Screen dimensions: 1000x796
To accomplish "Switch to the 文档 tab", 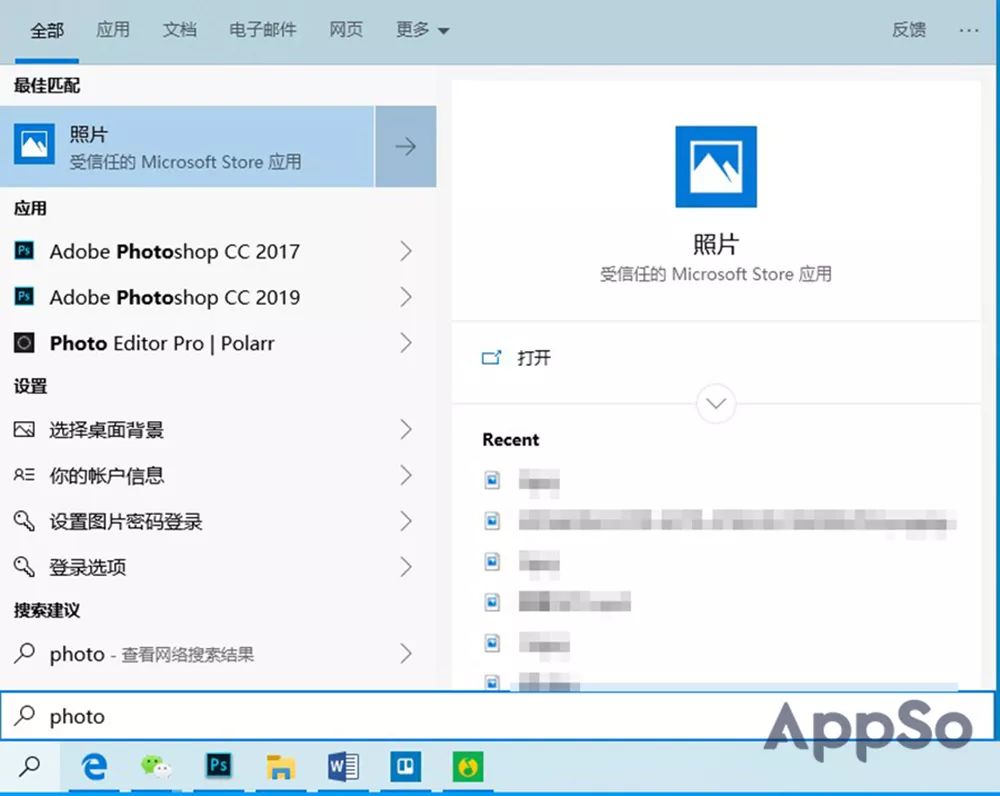I will 179,29.
